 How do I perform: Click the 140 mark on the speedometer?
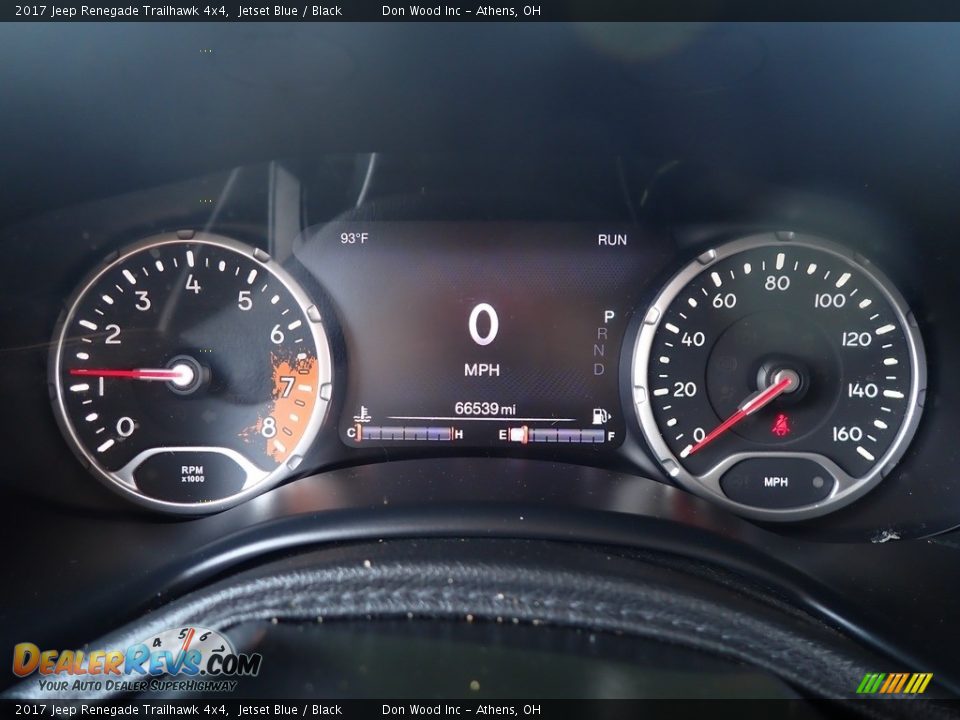point(863,390)
